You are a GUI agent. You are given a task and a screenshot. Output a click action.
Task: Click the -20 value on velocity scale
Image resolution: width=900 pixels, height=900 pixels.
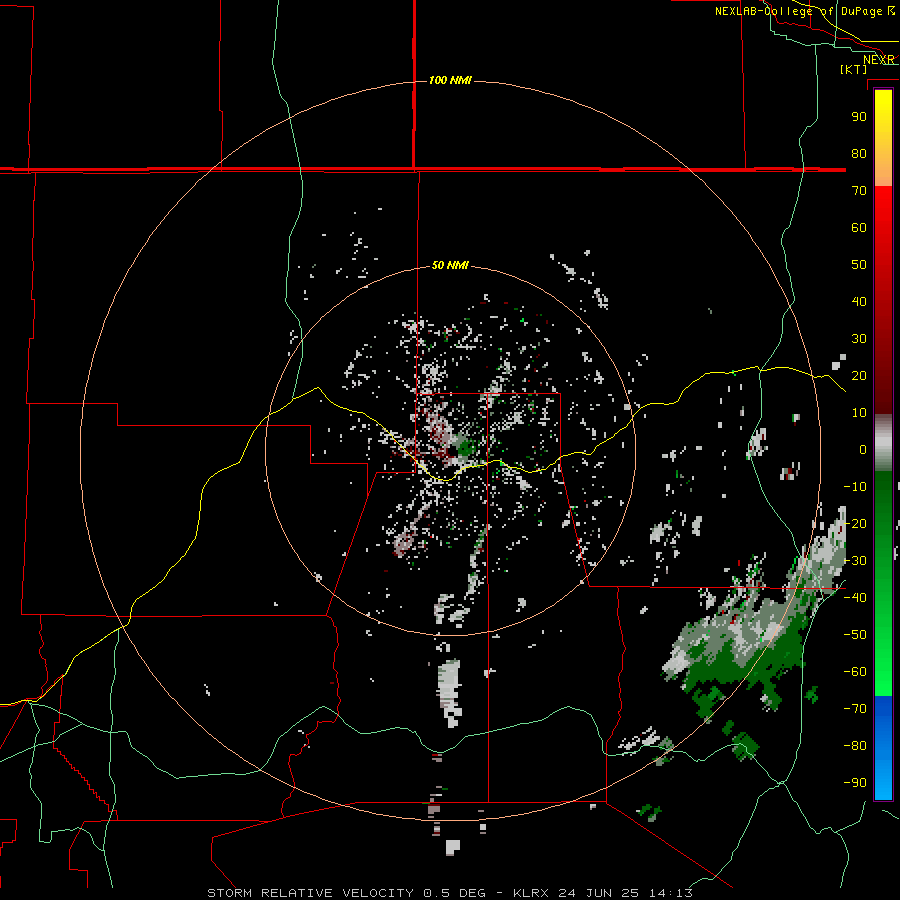(x=855, y=523)
